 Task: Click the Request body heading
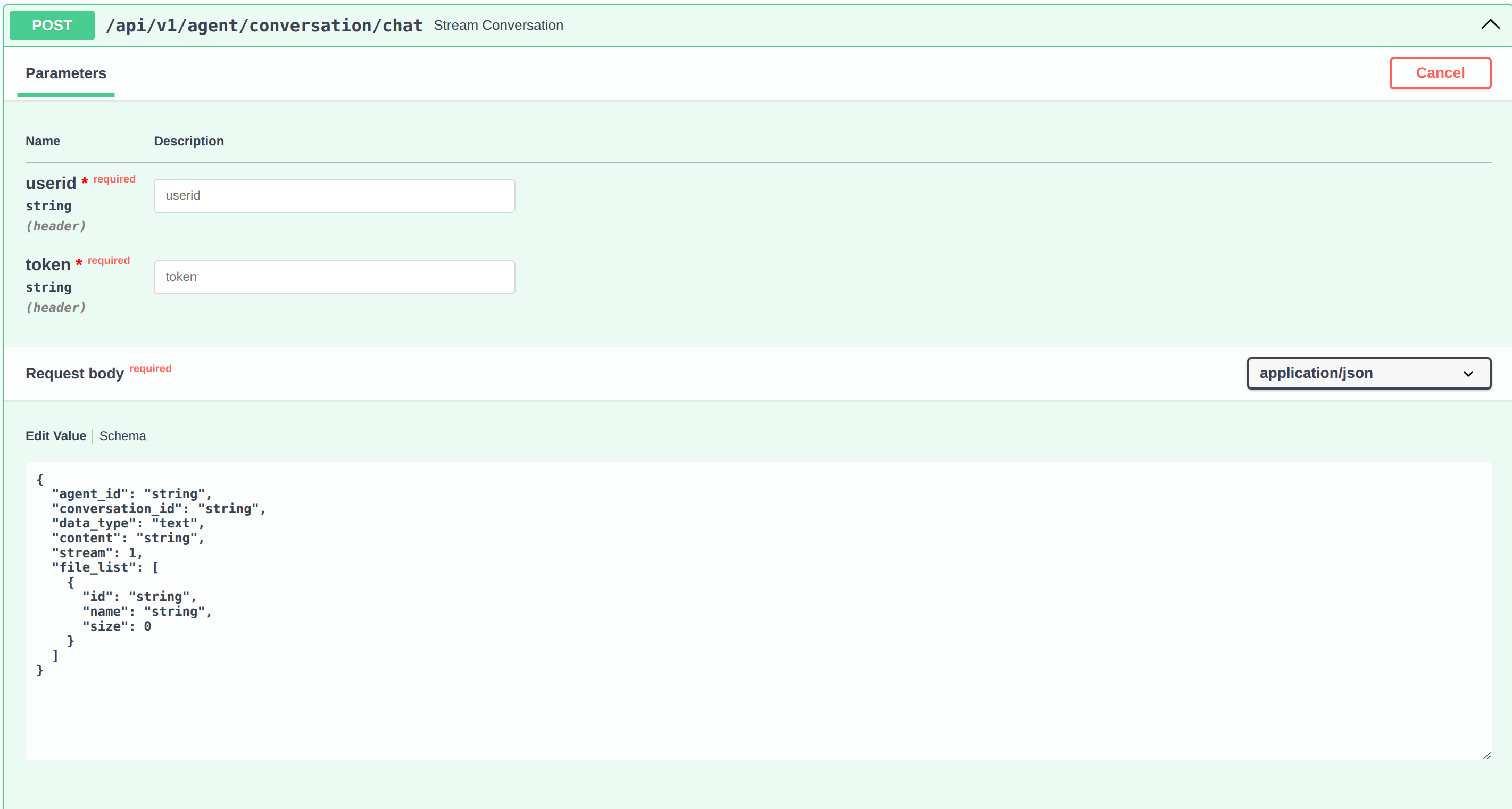(x=74, y=374)
